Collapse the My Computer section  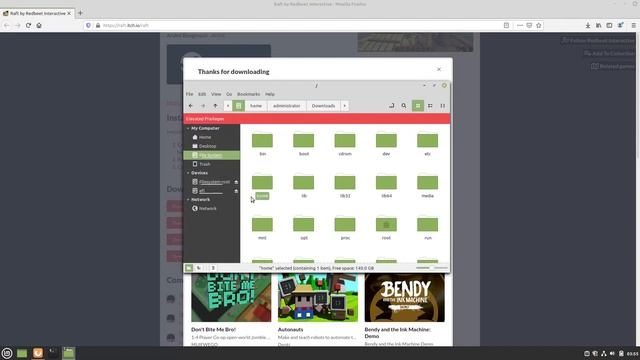188,128
